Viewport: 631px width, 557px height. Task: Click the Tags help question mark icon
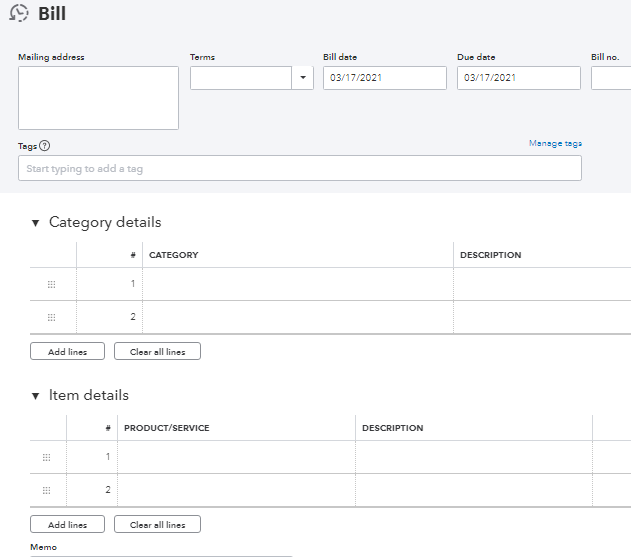(46, 146)
